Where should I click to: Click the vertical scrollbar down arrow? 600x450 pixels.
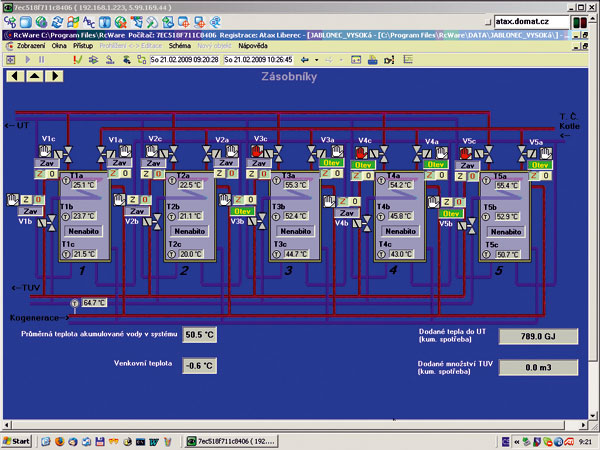(x=592, y=415)
